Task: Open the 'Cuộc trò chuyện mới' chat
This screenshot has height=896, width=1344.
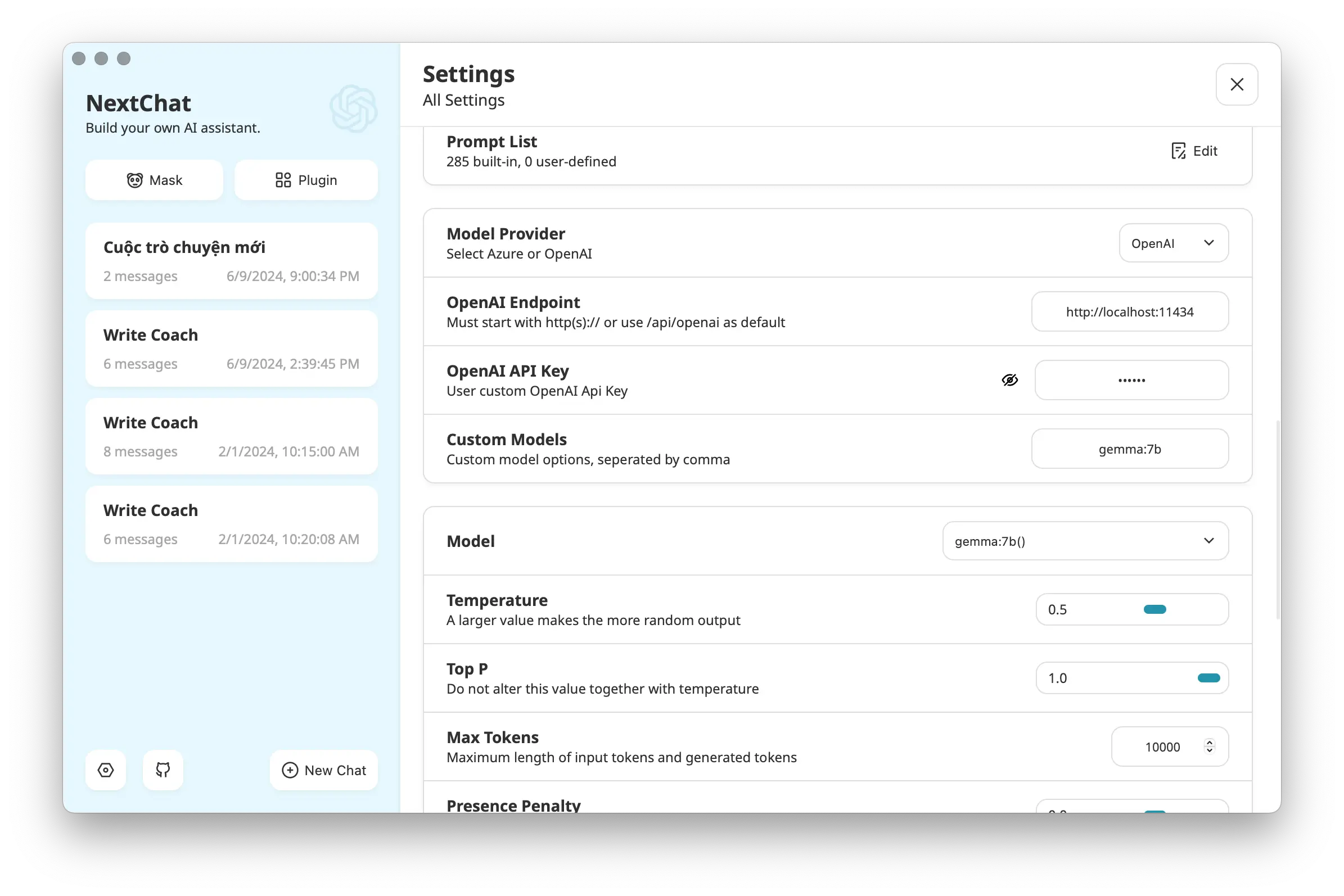Action: tap(232, 261)
